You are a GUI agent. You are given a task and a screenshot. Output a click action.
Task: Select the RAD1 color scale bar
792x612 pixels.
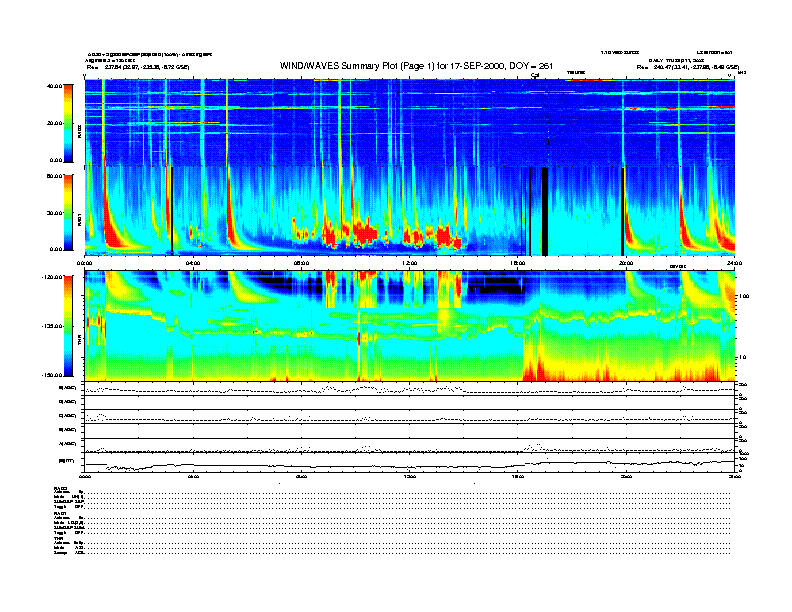coord(68,212)
